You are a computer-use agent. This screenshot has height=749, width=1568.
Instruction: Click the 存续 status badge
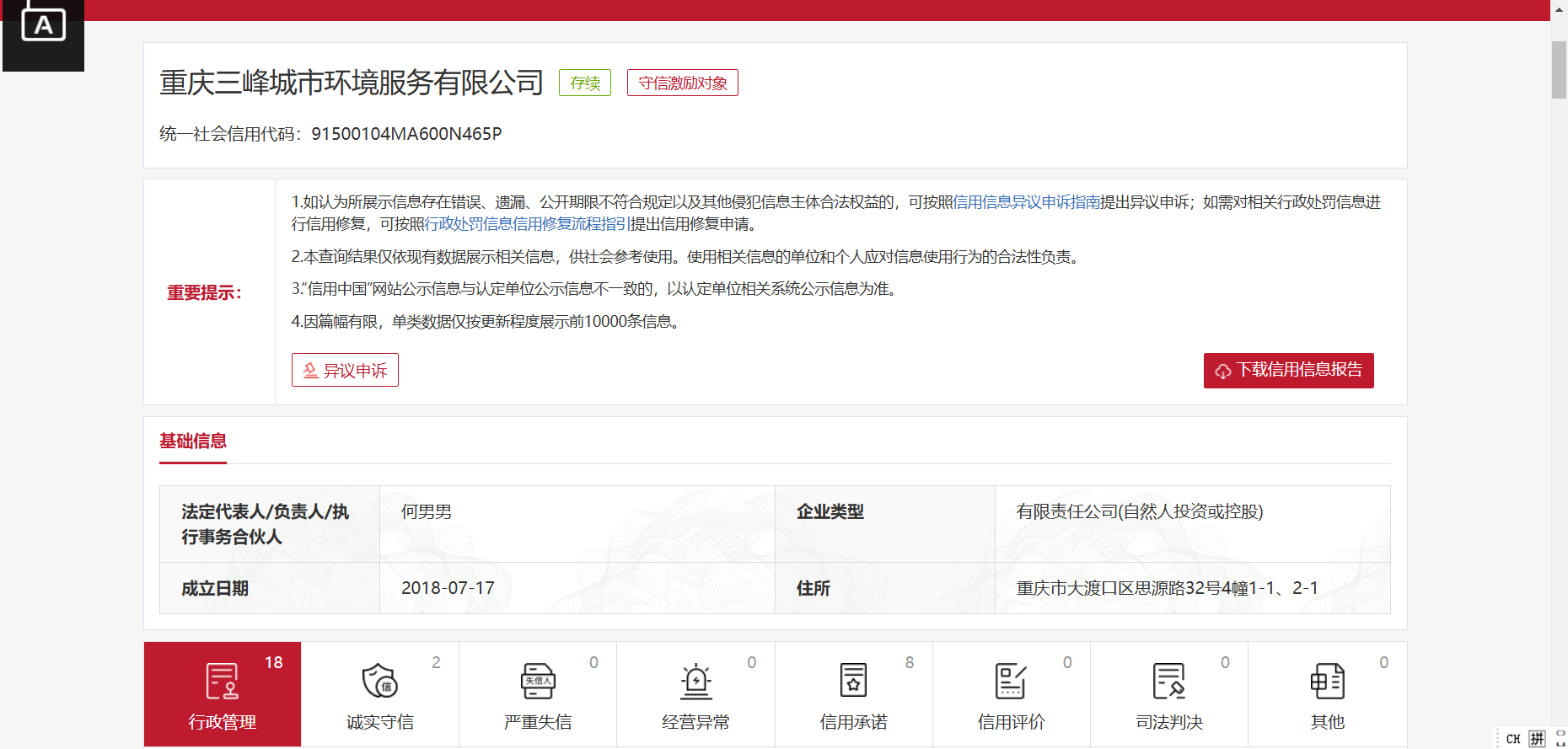585,83
